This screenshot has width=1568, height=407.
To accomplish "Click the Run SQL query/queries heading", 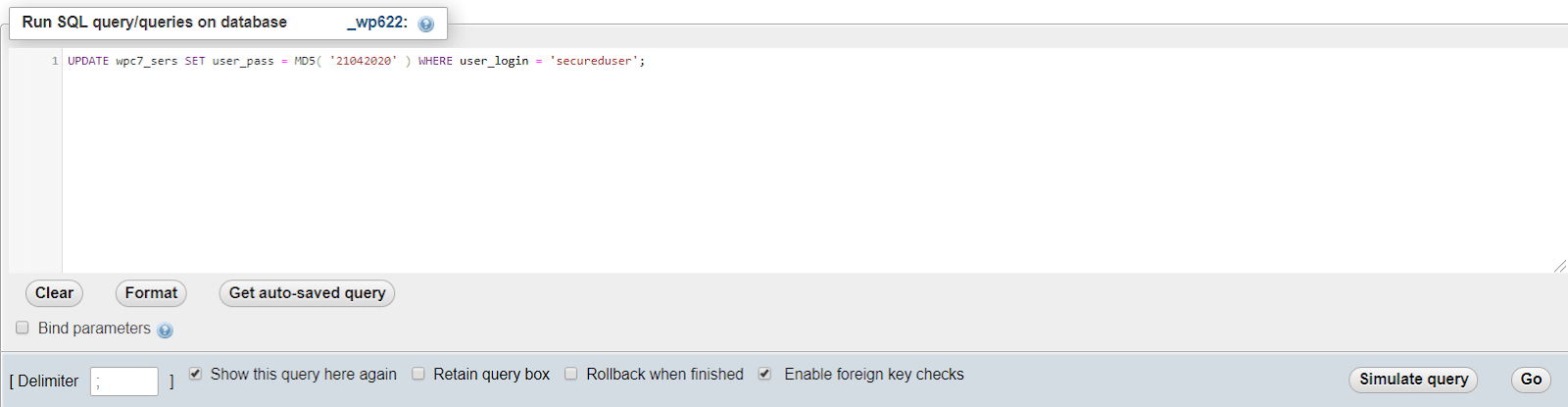I will pos(155,23).
